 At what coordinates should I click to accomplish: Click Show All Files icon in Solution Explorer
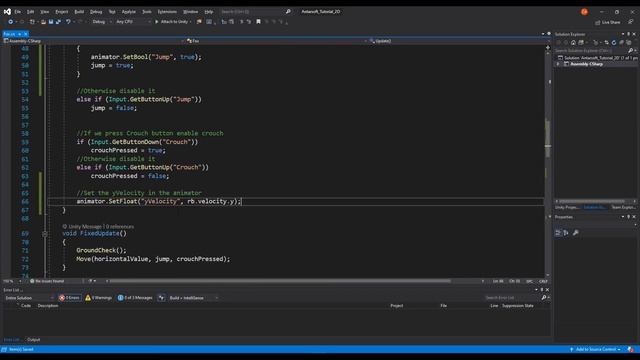[629, 42]
